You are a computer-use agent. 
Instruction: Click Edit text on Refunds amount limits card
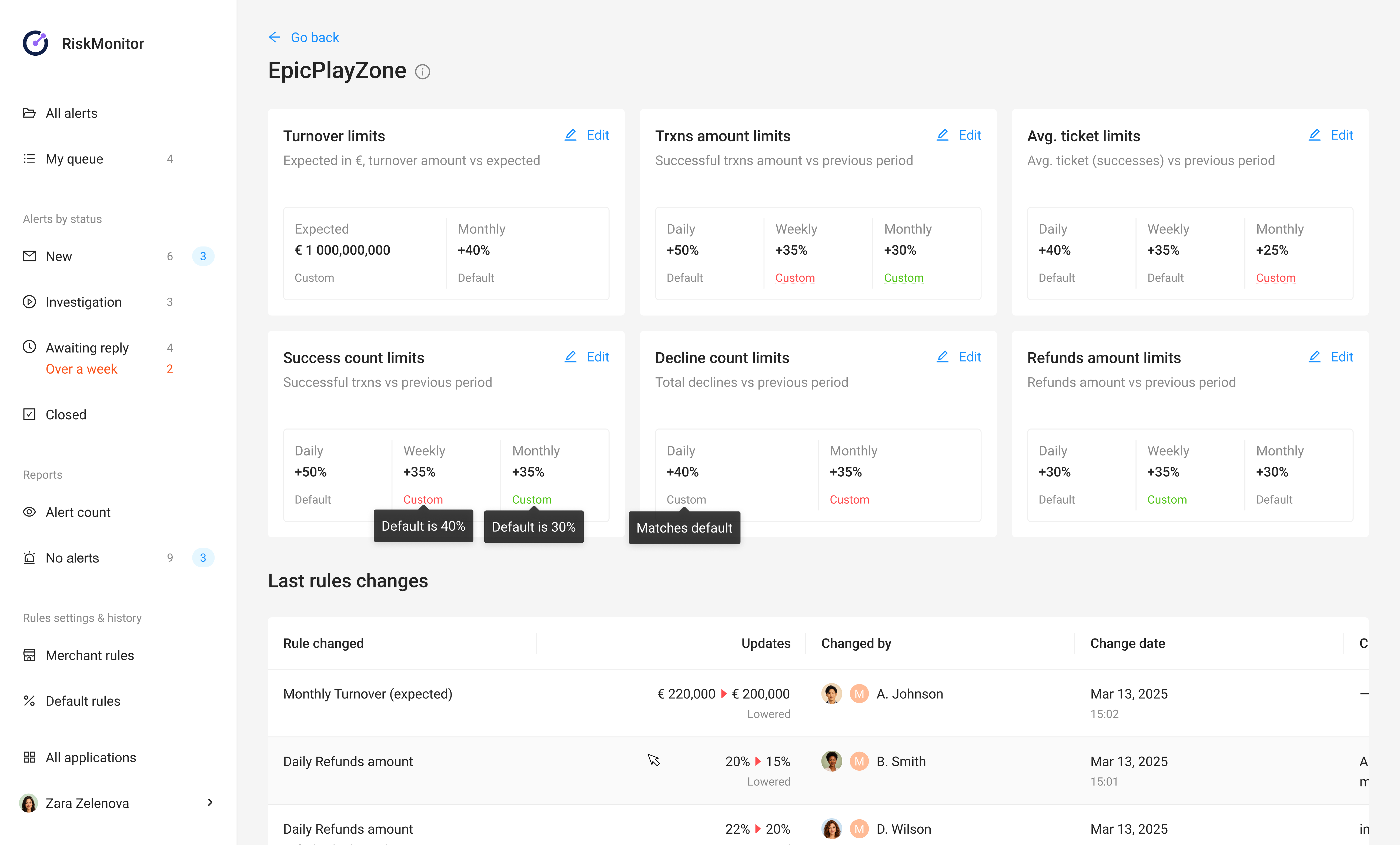1342,356
